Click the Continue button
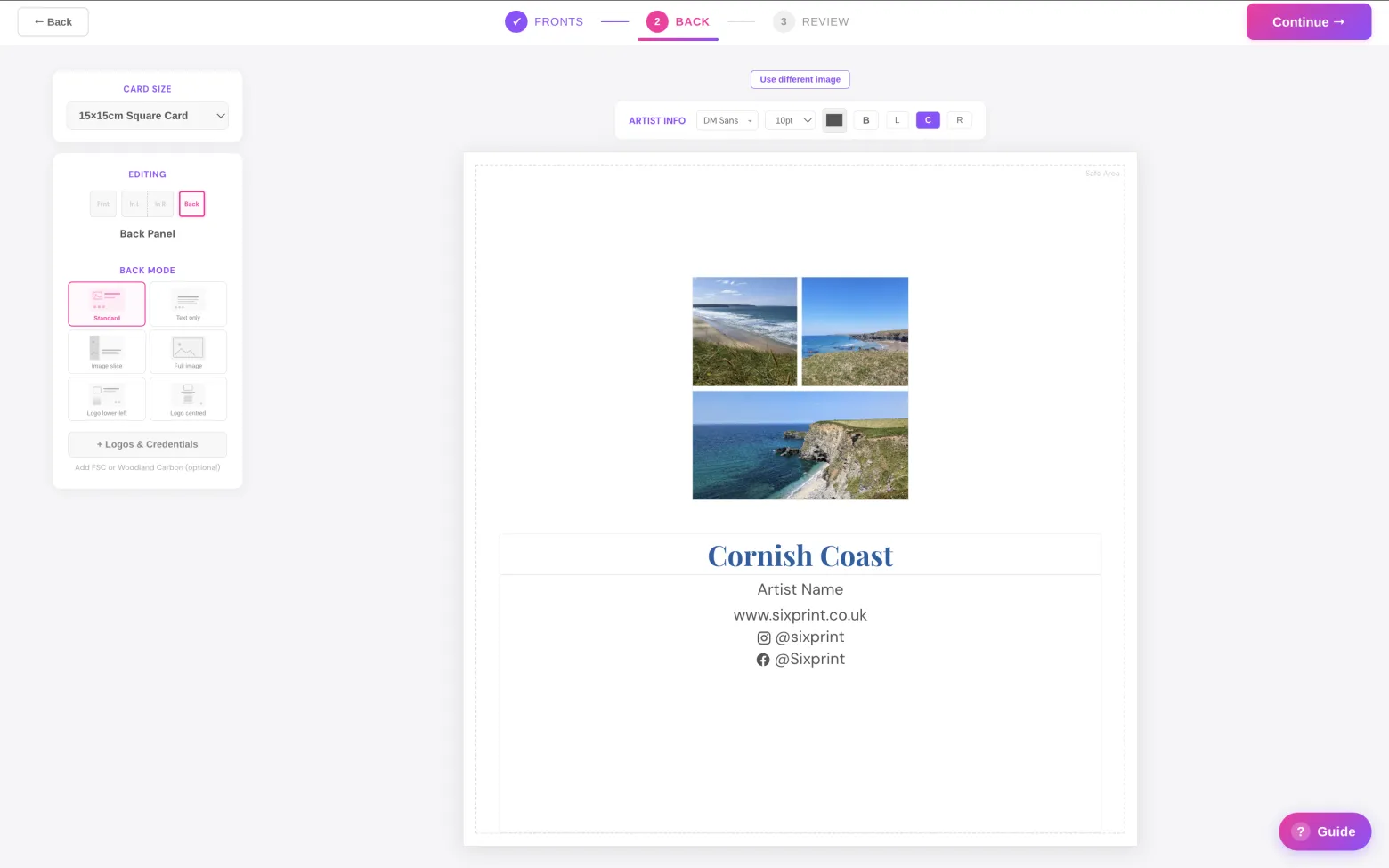Screen dimensions: 1389x868 coord(1309,22)
